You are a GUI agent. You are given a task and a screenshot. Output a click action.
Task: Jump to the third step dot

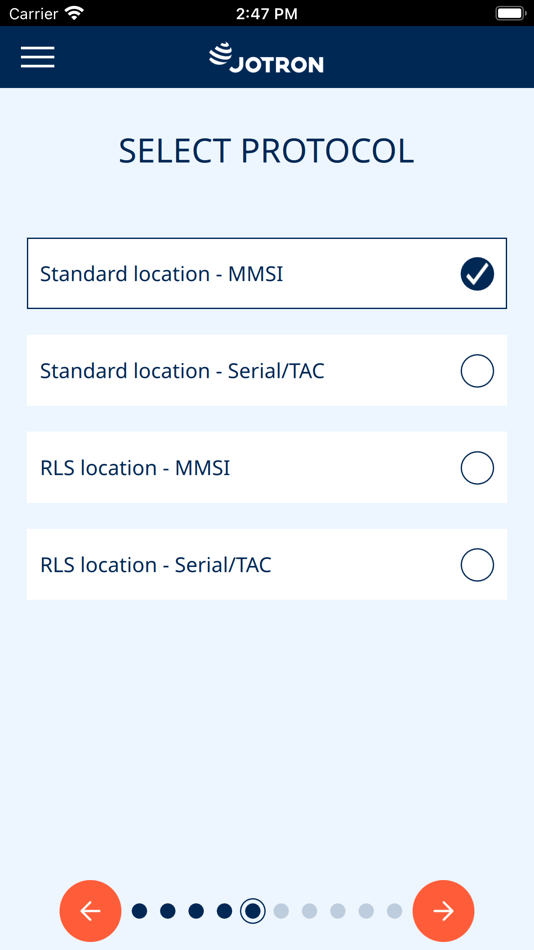196,911
